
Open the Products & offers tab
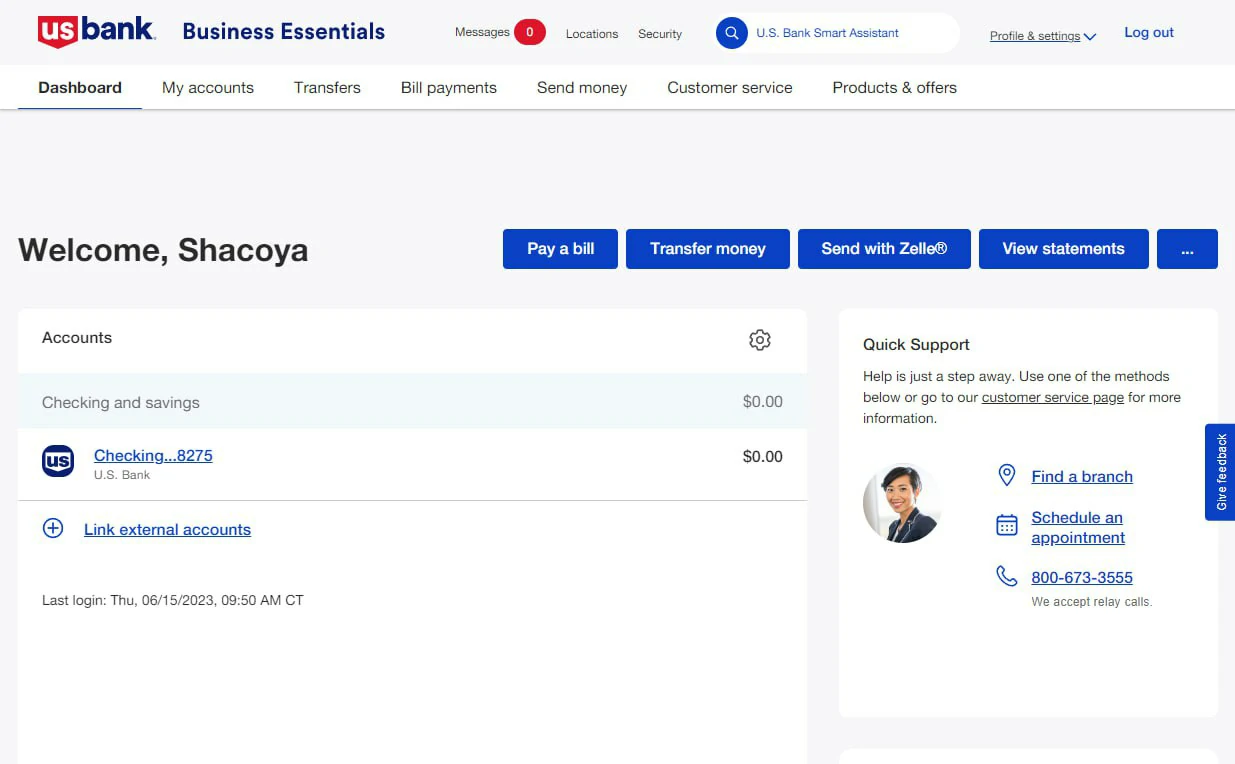coord(895,88)
